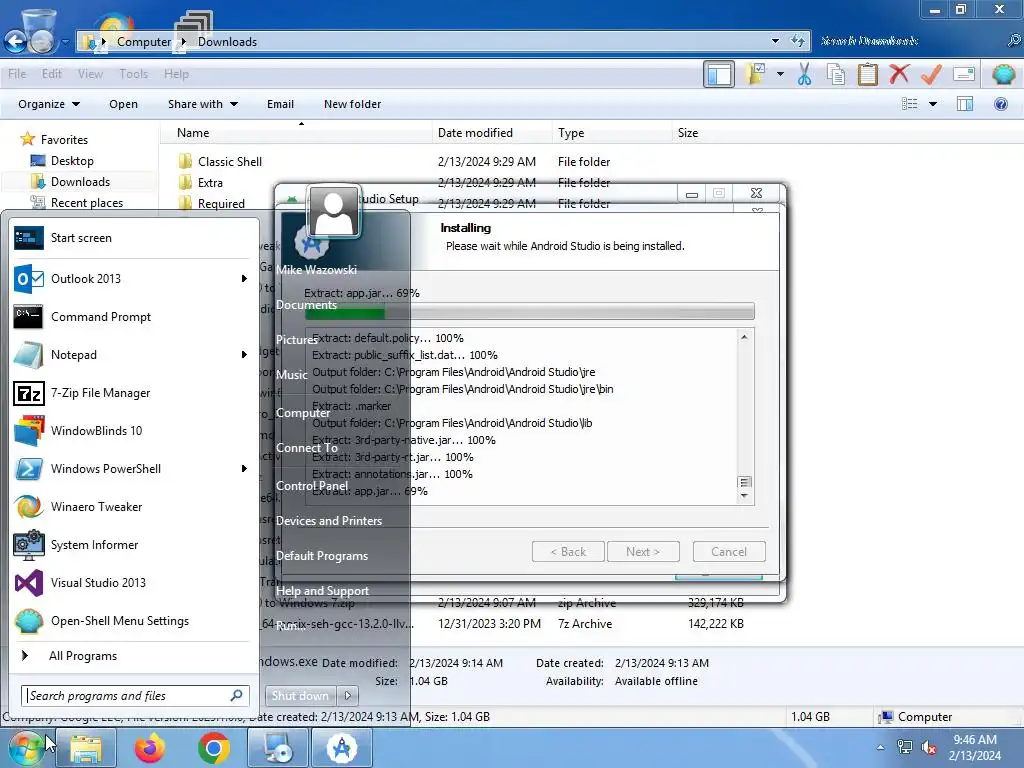This screenshot has width=1024, height=768.
Task: Click the orange checkmark Properties icon
Action: tap(931, 74)
